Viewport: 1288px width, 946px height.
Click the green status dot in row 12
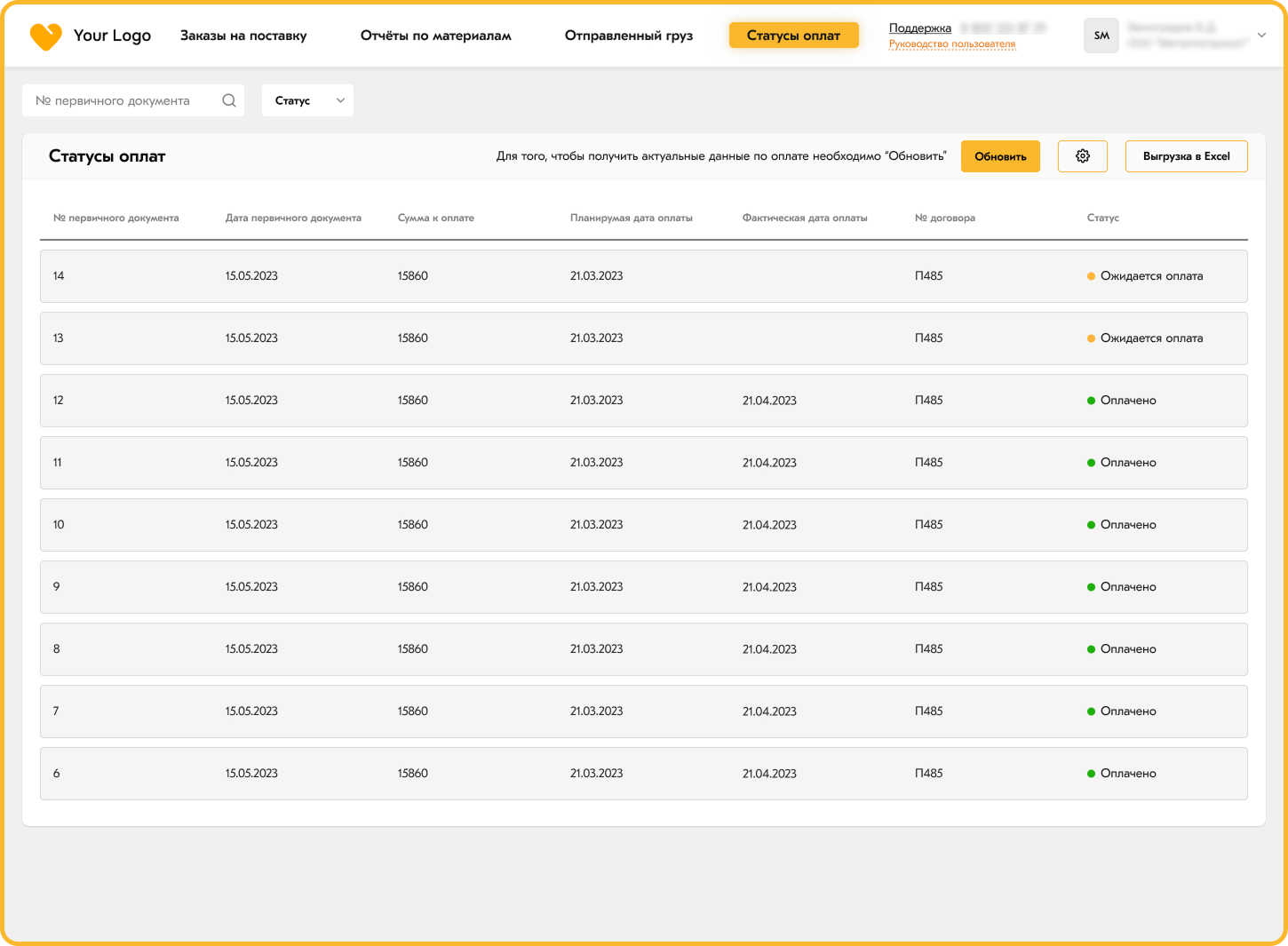[x=1091, y=401]
